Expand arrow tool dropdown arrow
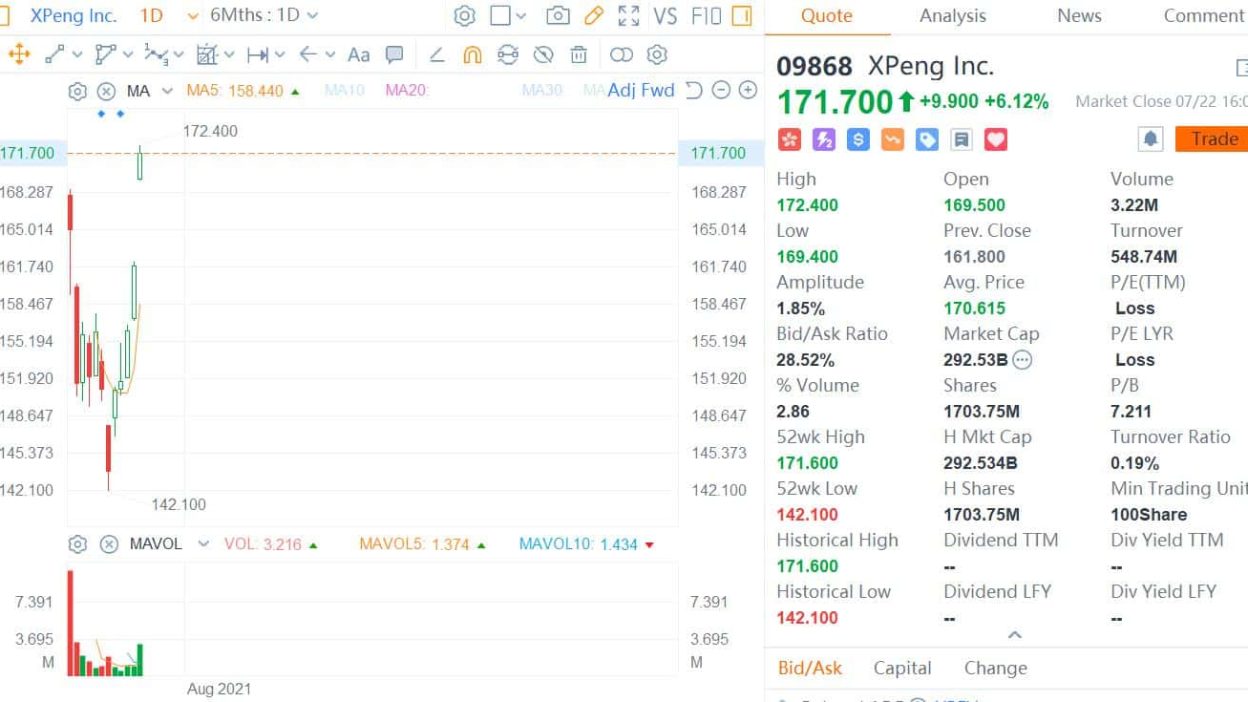The width and height of the screenshot is (1248, 702). (330, 55)
